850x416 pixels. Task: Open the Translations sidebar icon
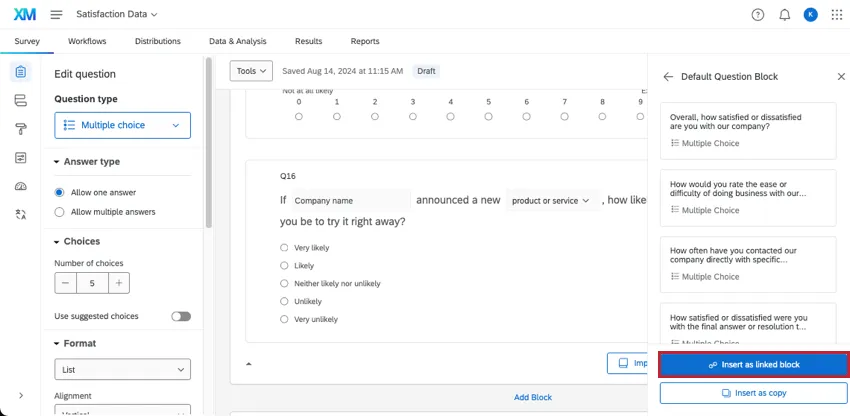point(21,215)
